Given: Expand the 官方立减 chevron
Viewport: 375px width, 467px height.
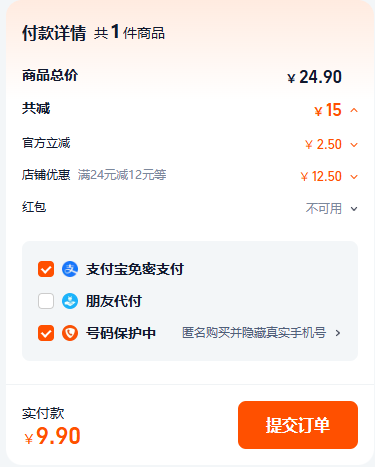Looking at the screenshot, I should click(x=354, y=145).
